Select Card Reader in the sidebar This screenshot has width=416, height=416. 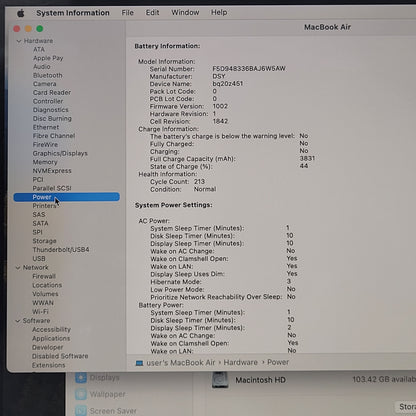pos(52,93)
